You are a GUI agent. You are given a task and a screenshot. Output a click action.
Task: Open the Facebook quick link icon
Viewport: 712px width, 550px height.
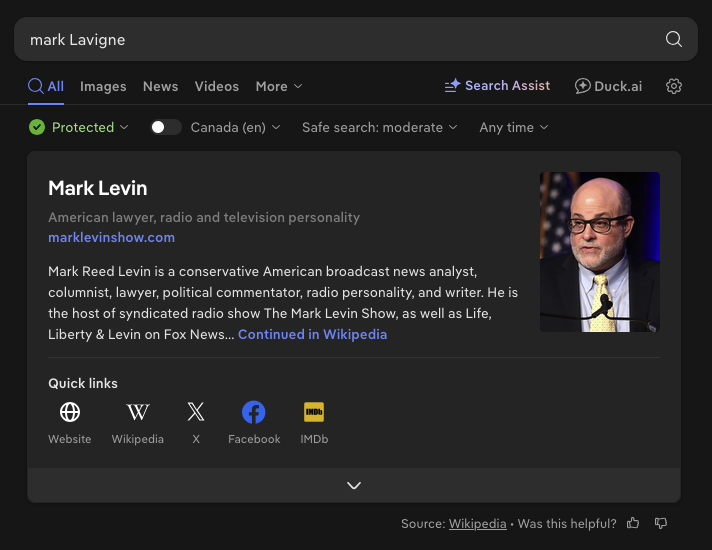pyautogui.click(x=254, y=412)
